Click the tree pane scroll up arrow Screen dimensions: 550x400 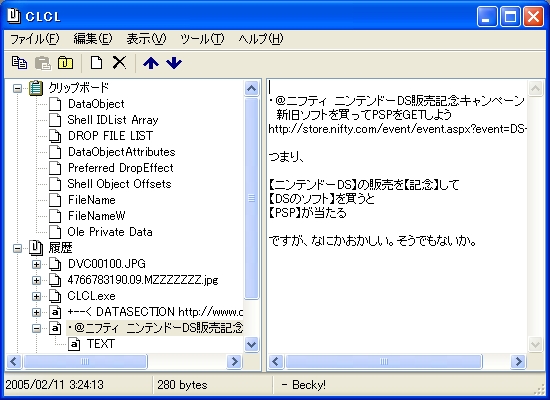251,88
